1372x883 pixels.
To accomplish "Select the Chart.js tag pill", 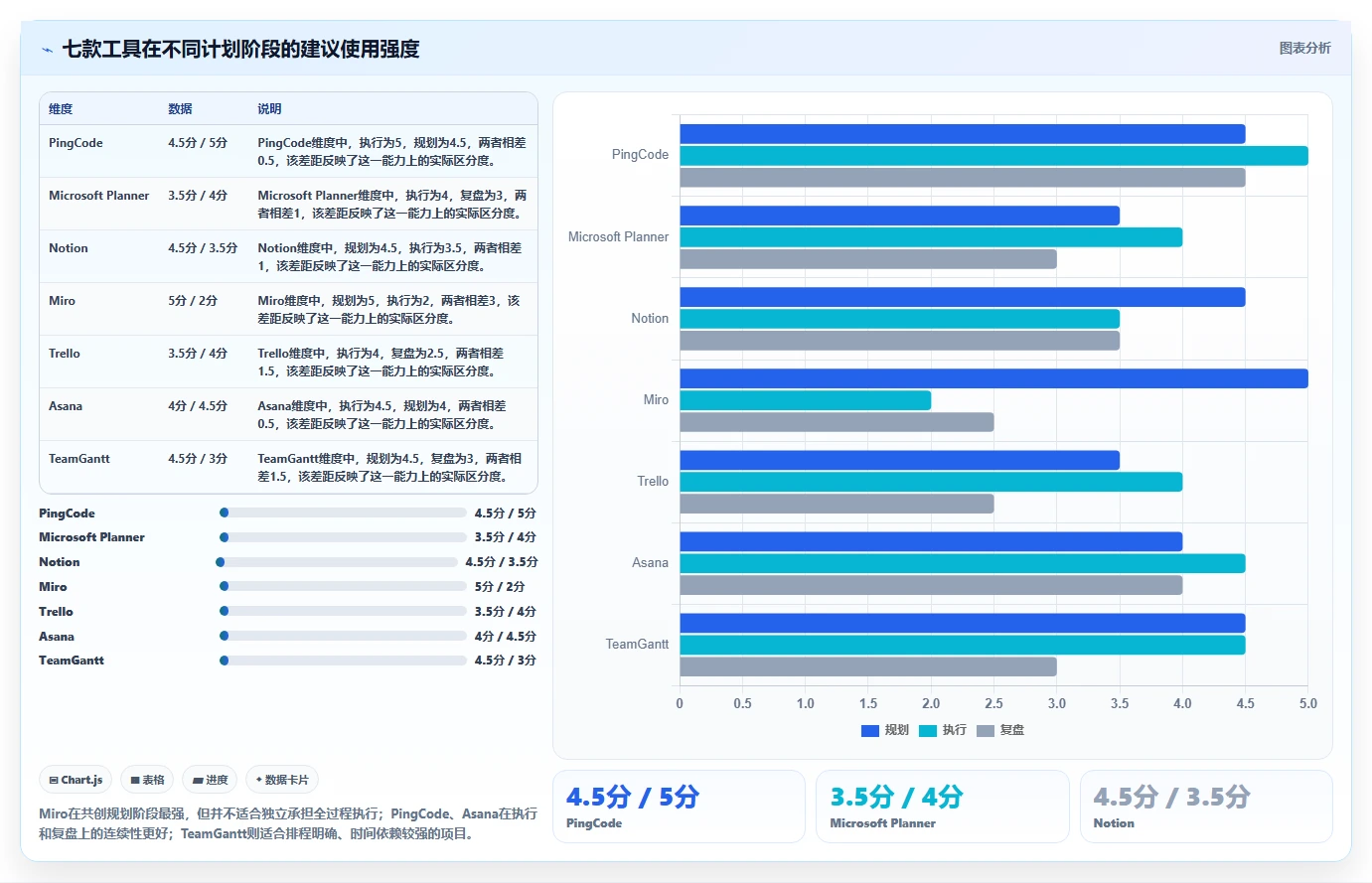I will click(x=76, y=780).
